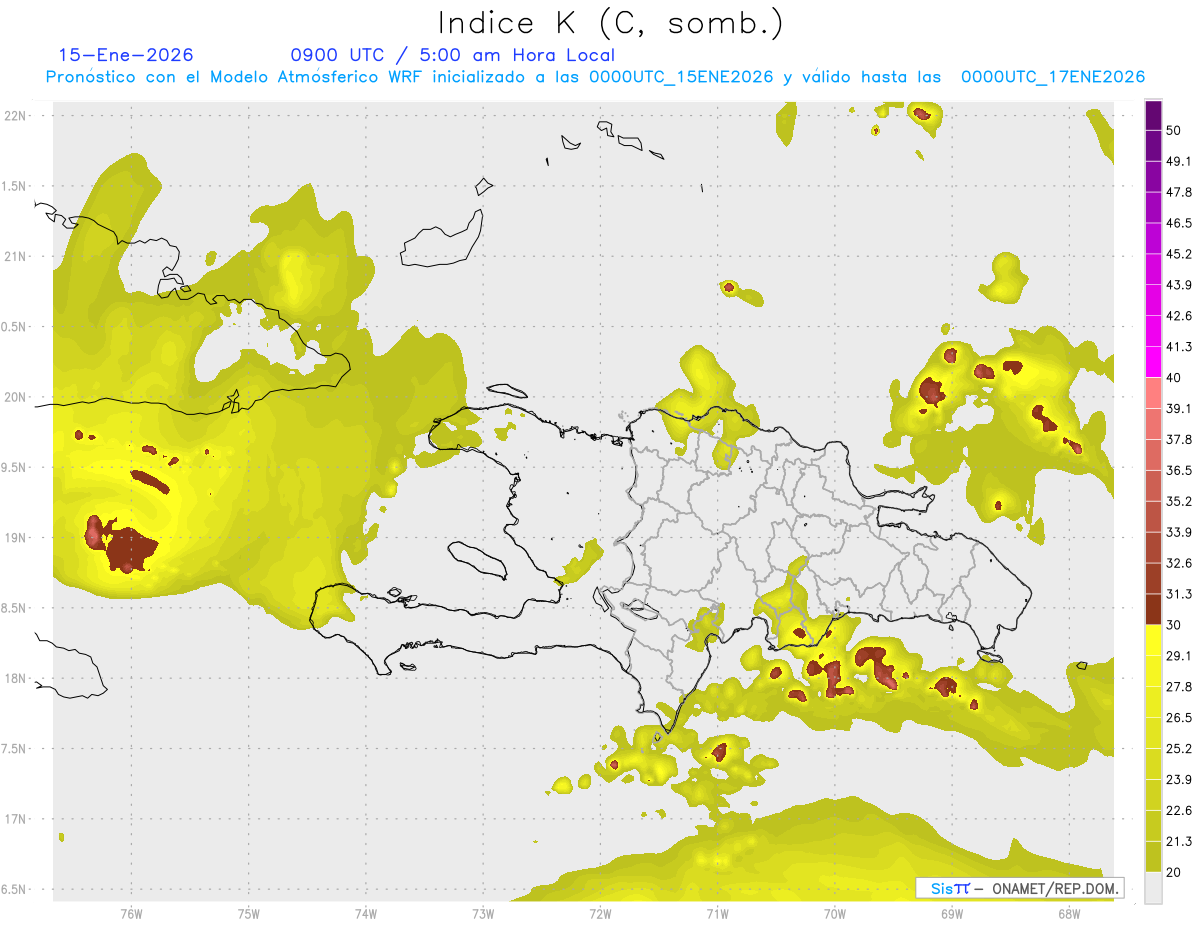Click the colorbar value '46.5'
Screen dimensions: 1200x927
coord(1180,223)
